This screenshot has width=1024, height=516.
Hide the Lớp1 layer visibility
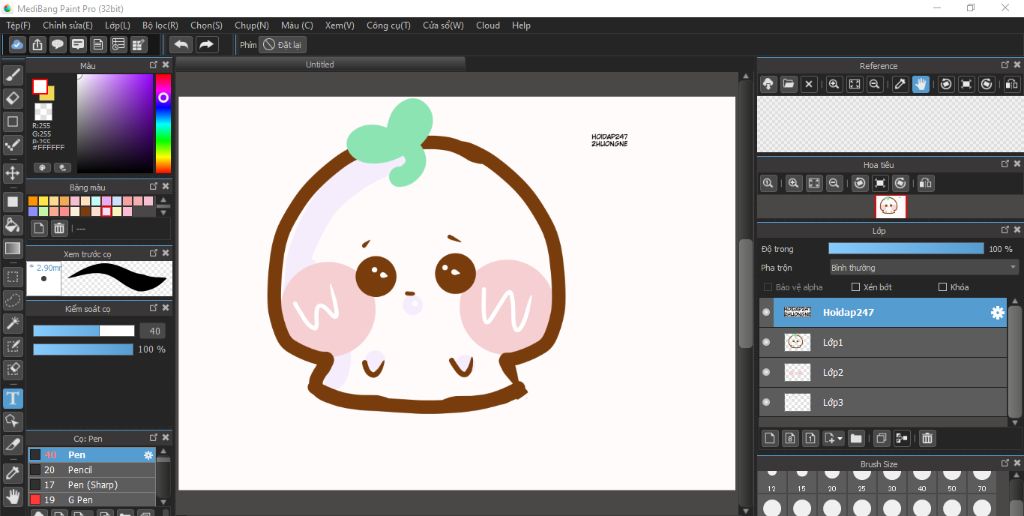(767, 343)
